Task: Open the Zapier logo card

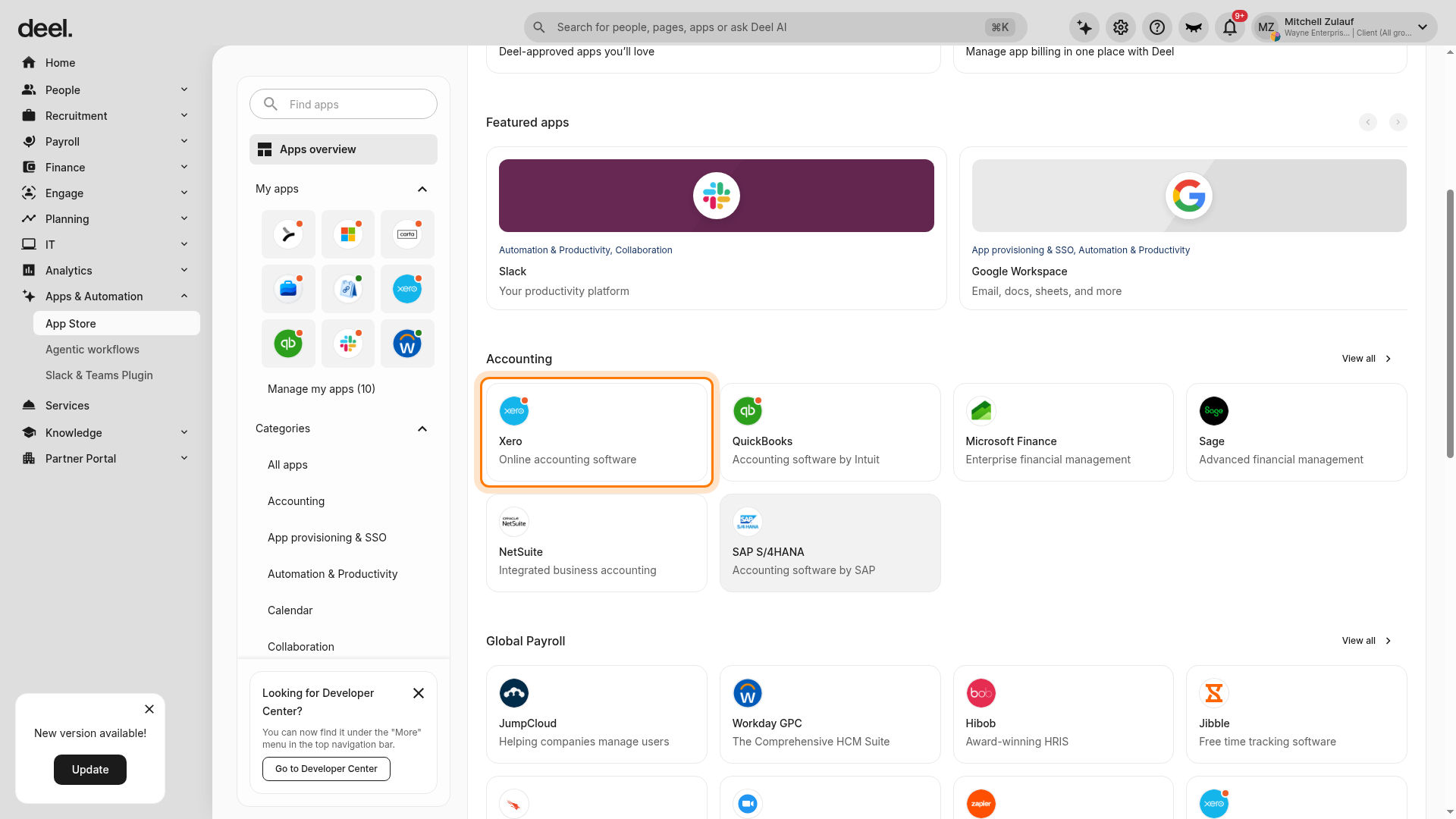Action: [1063, 798]
